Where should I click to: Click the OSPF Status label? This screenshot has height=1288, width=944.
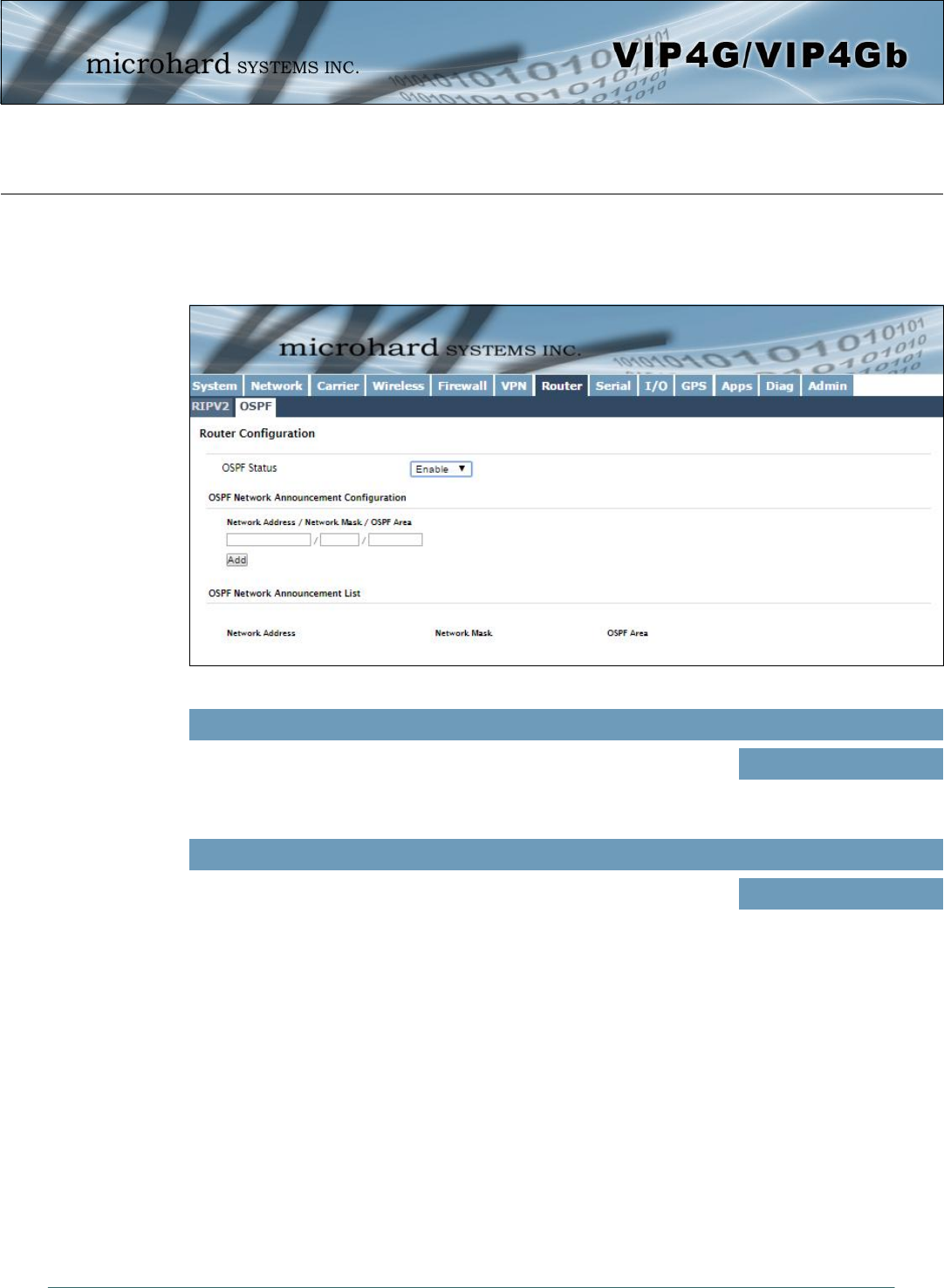[x=250, y=468]
